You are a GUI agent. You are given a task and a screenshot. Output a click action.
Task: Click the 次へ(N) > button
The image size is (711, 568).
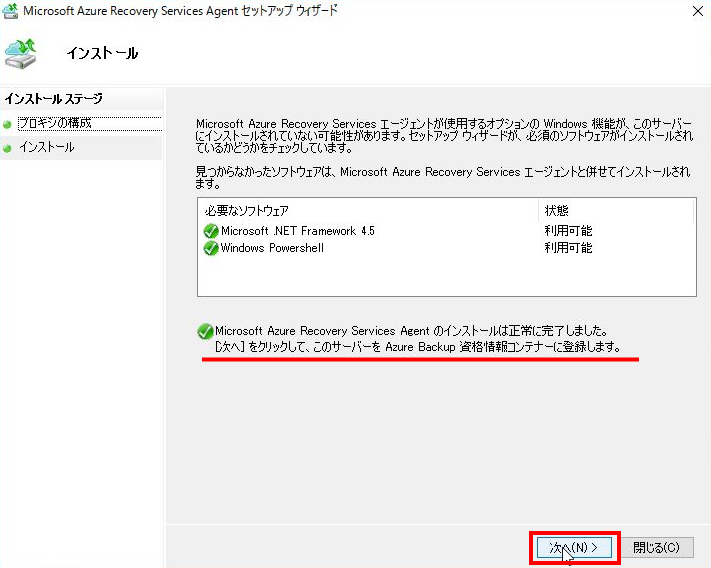tap(574, 548)
